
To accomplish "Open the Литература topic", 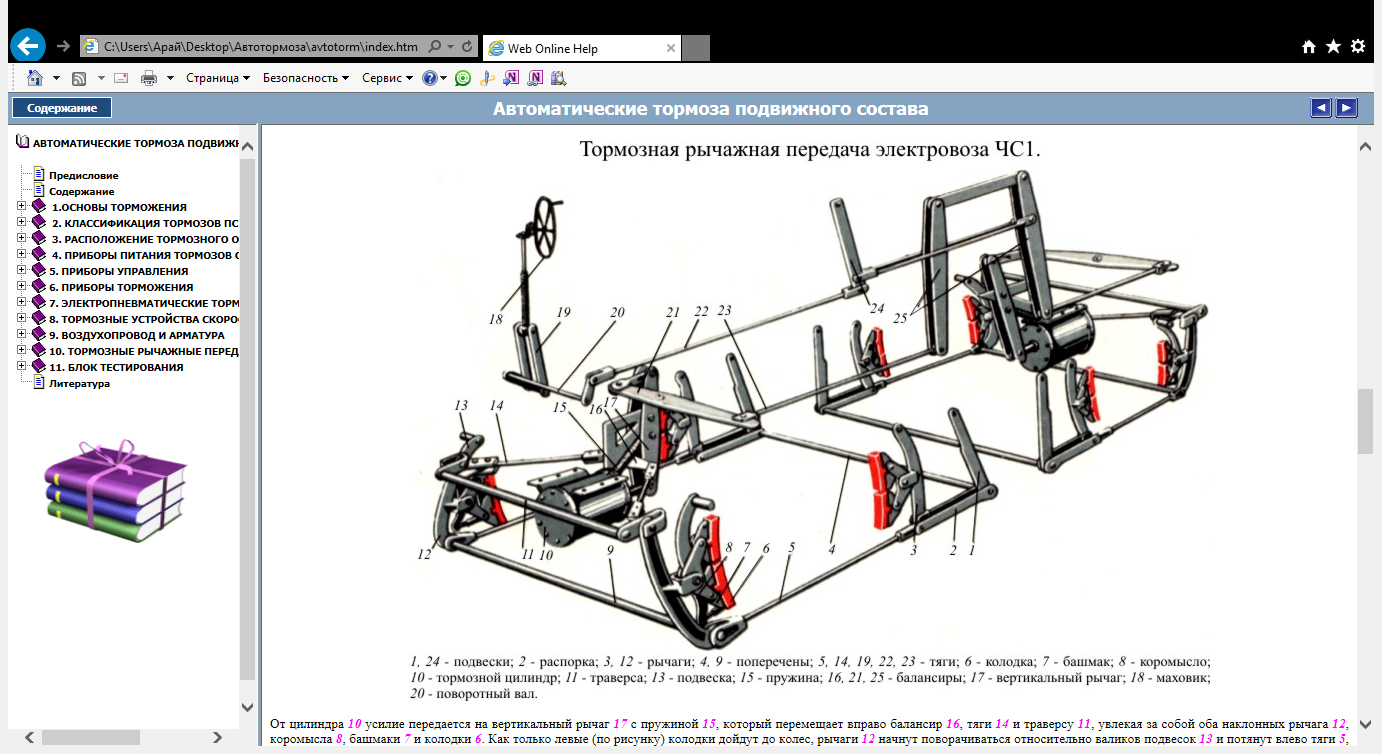I will pyautogui.click(x=80, y=383).
